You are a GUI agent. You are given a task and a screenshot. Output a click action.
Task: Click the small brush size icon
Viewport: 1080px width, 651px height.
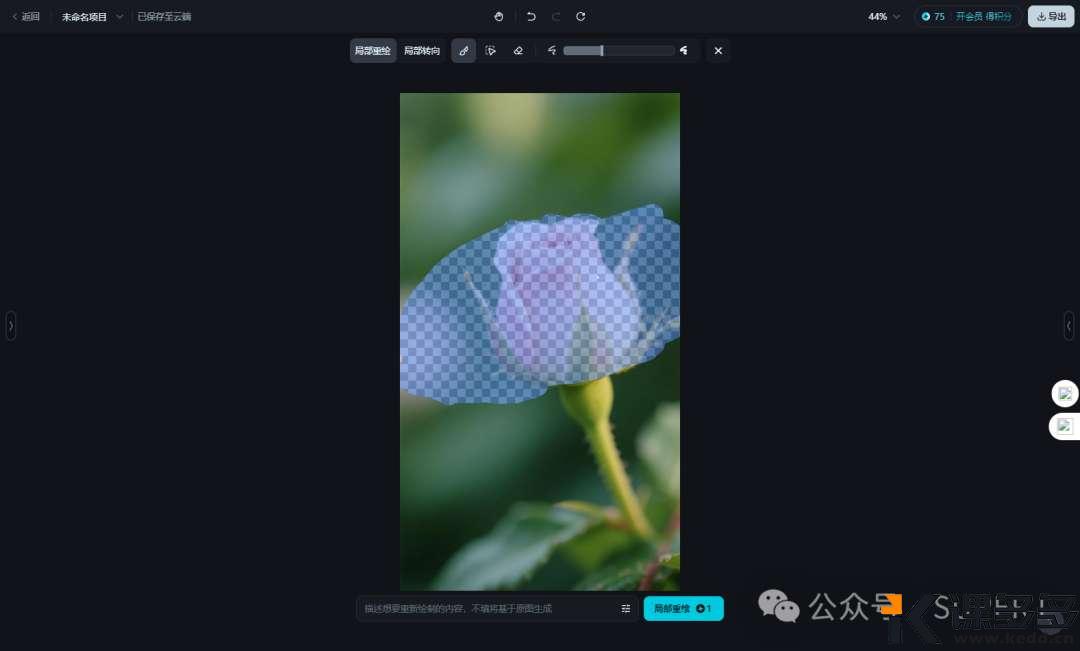(x=551, y=51)
